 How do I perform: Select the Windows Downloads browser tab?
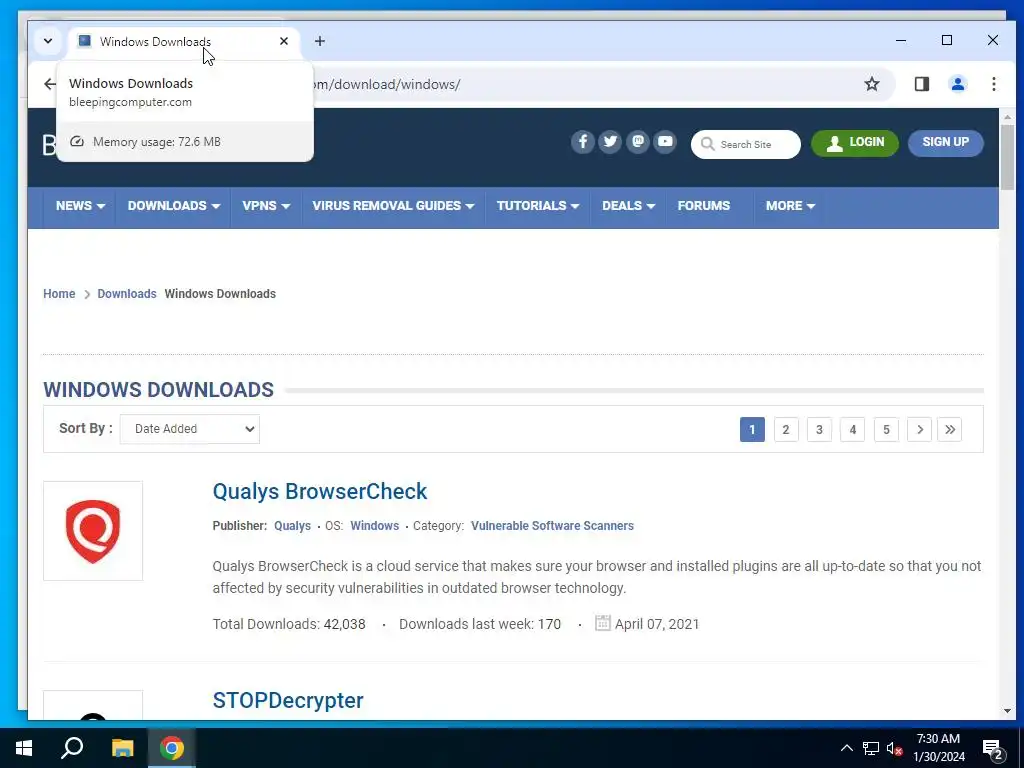[184, 42]
